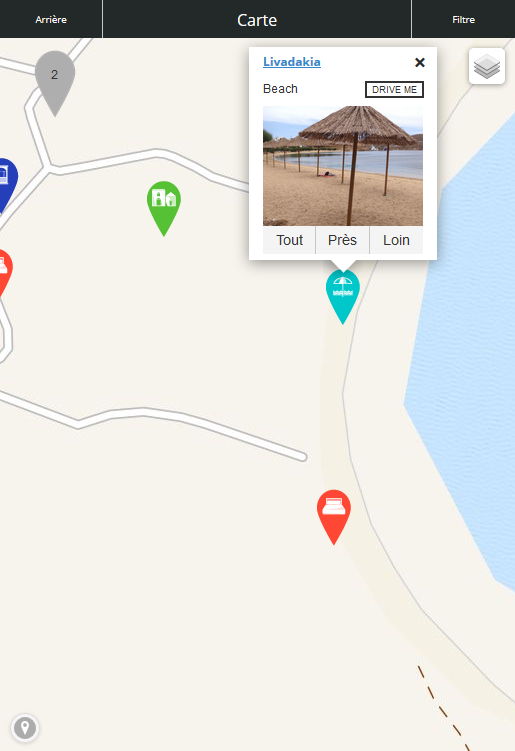Screen dimensions: 515x751
Task: Go back using the Arrière button
Action: coord(51,19)
